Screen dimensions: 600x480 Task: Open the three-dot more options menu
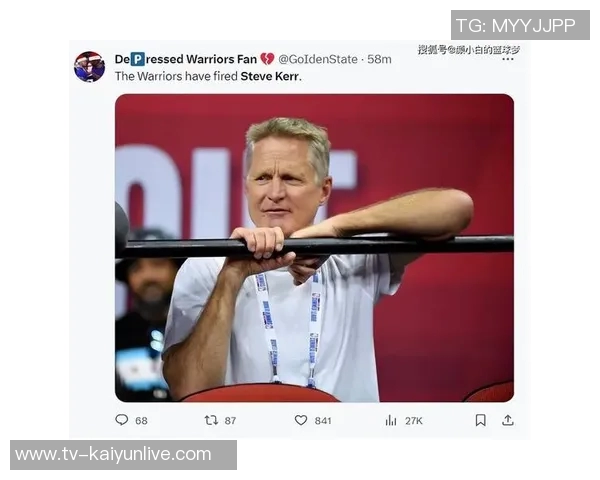pyautogui.click(x=507, y=59)
